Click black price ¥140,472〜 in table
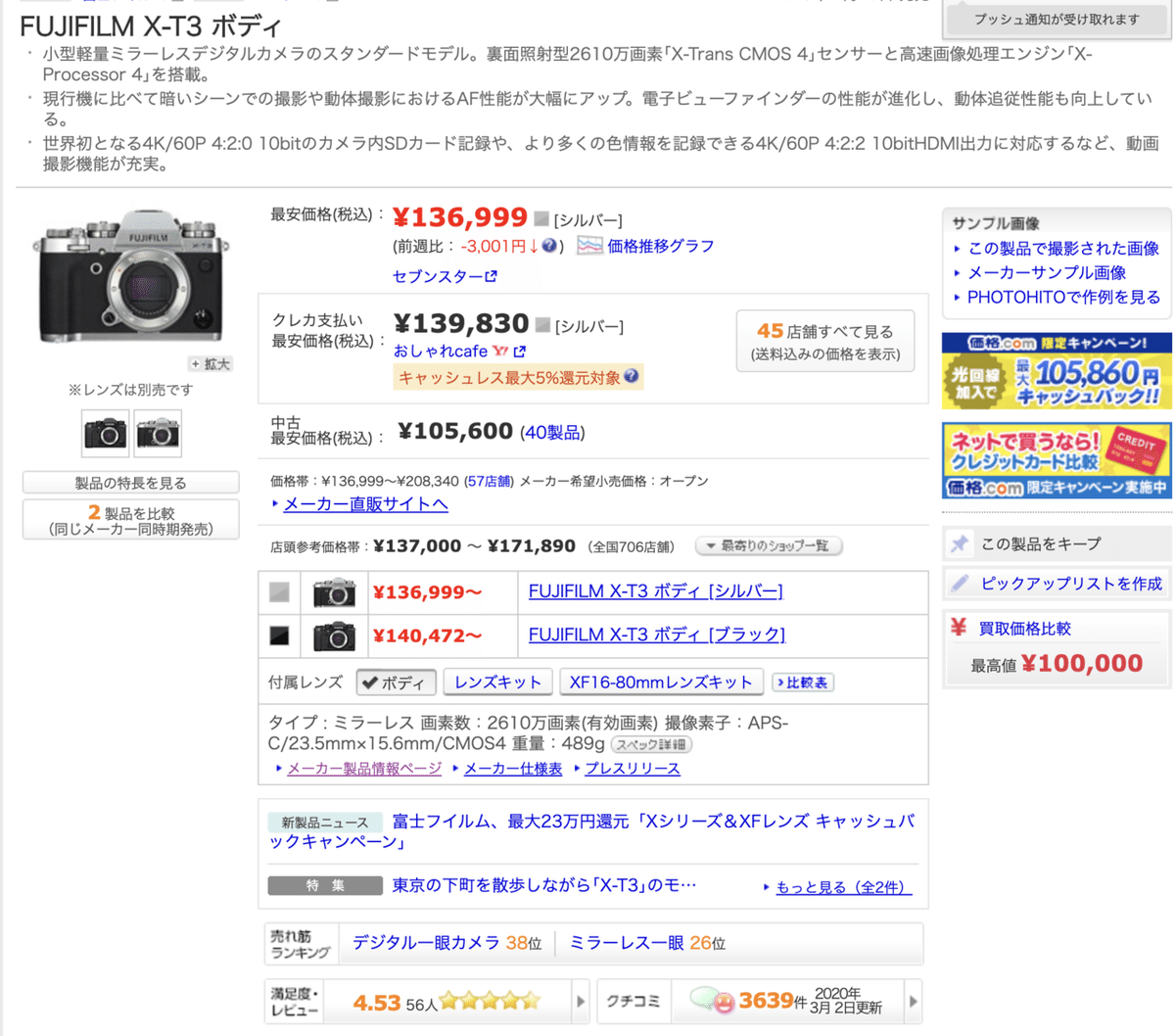1175x1036 pixels. [427, 636]
